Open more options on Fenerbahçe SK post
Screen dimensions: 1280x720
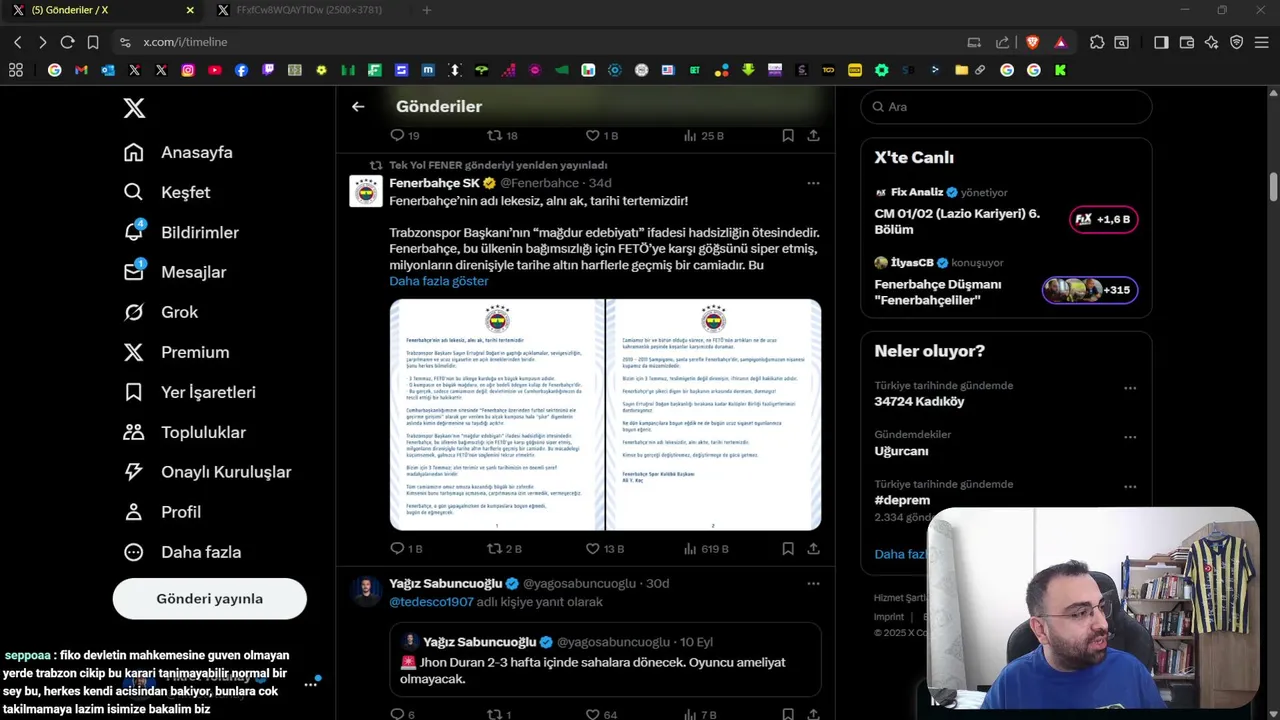(813, 183)
